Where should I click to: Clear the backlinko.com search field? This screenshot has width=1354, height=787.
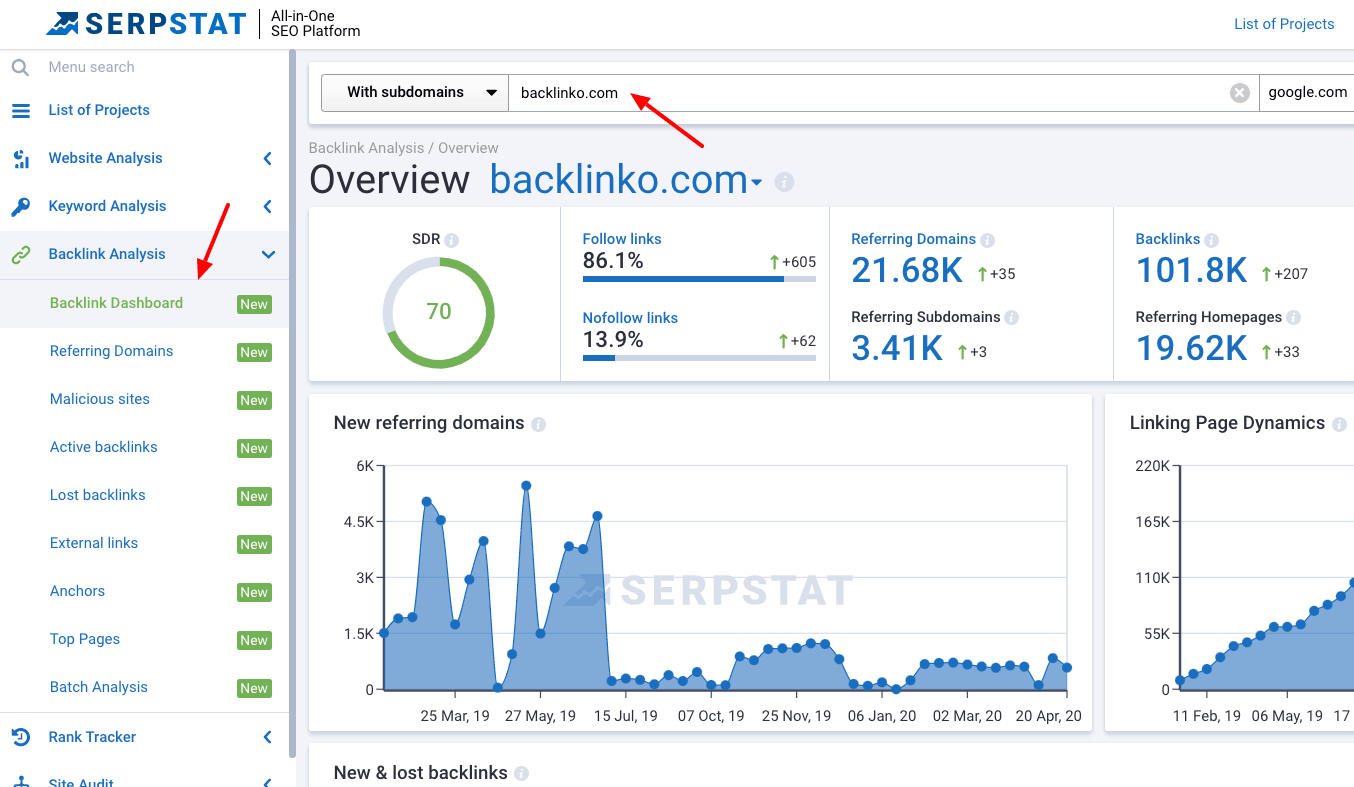1240,92
